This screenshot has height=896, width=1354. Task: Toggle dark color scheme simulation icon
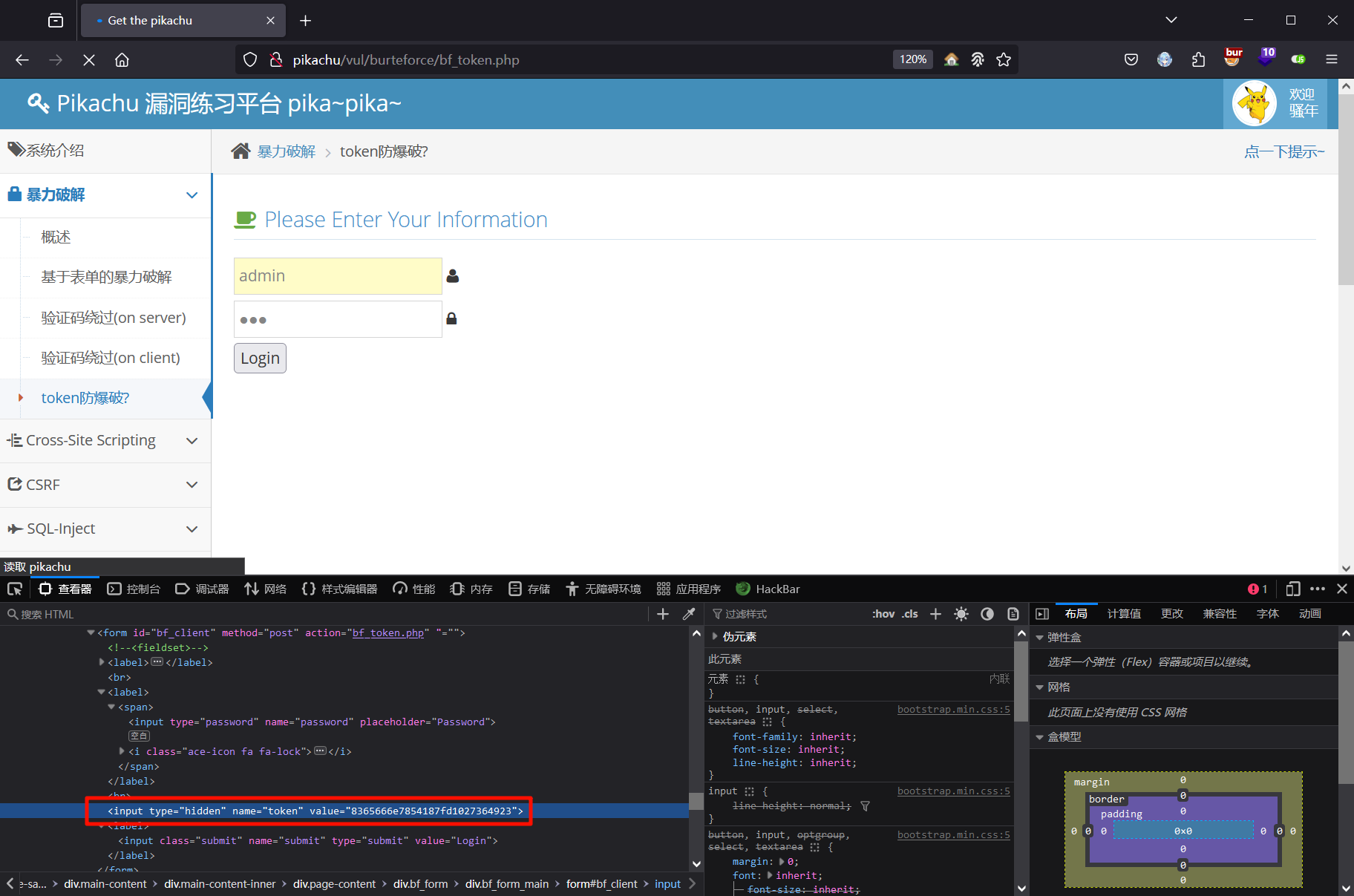987,614
